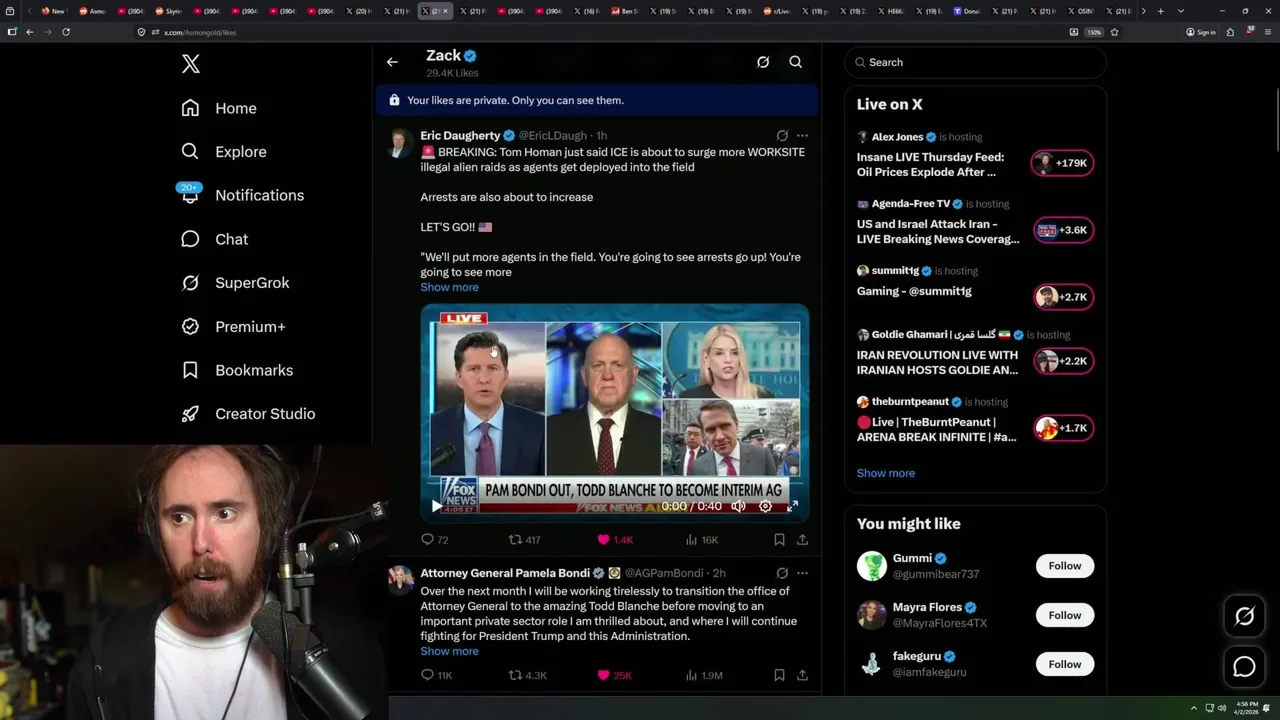Share Pamela Bondi's post

pos(802,675)
